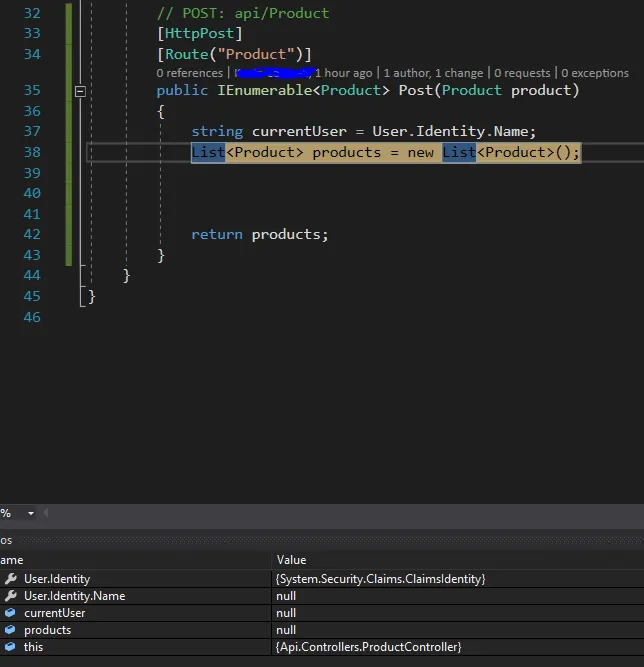This screenshot has height=667, width=644.
Task: Click the "1 hour ago" CodeLens timestamp
Action: [343, 73]
